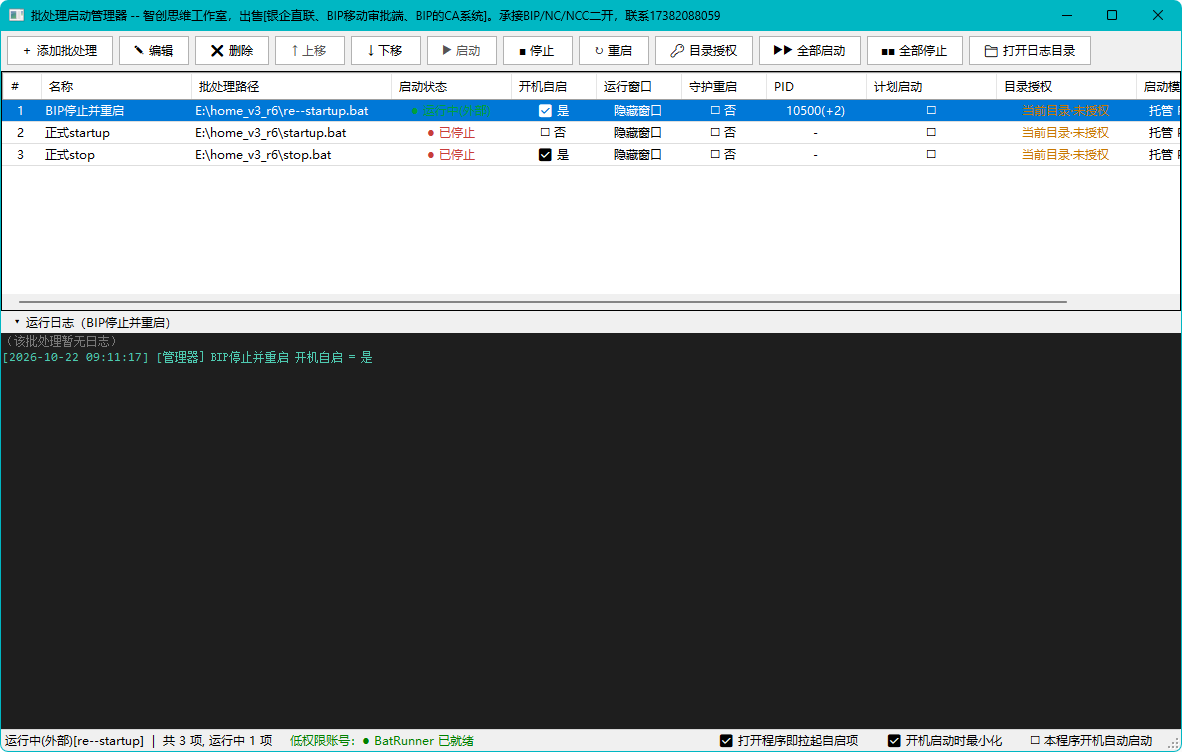
Task: Click path E:\home_v3_r6\startup.bat
Action: tap(271, 133)
